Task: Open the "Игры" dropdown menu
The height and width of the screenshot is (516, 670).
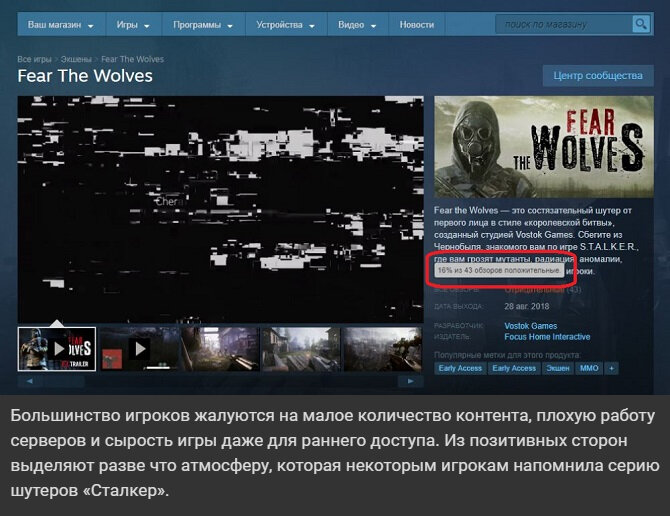Action: click(133, 25)
